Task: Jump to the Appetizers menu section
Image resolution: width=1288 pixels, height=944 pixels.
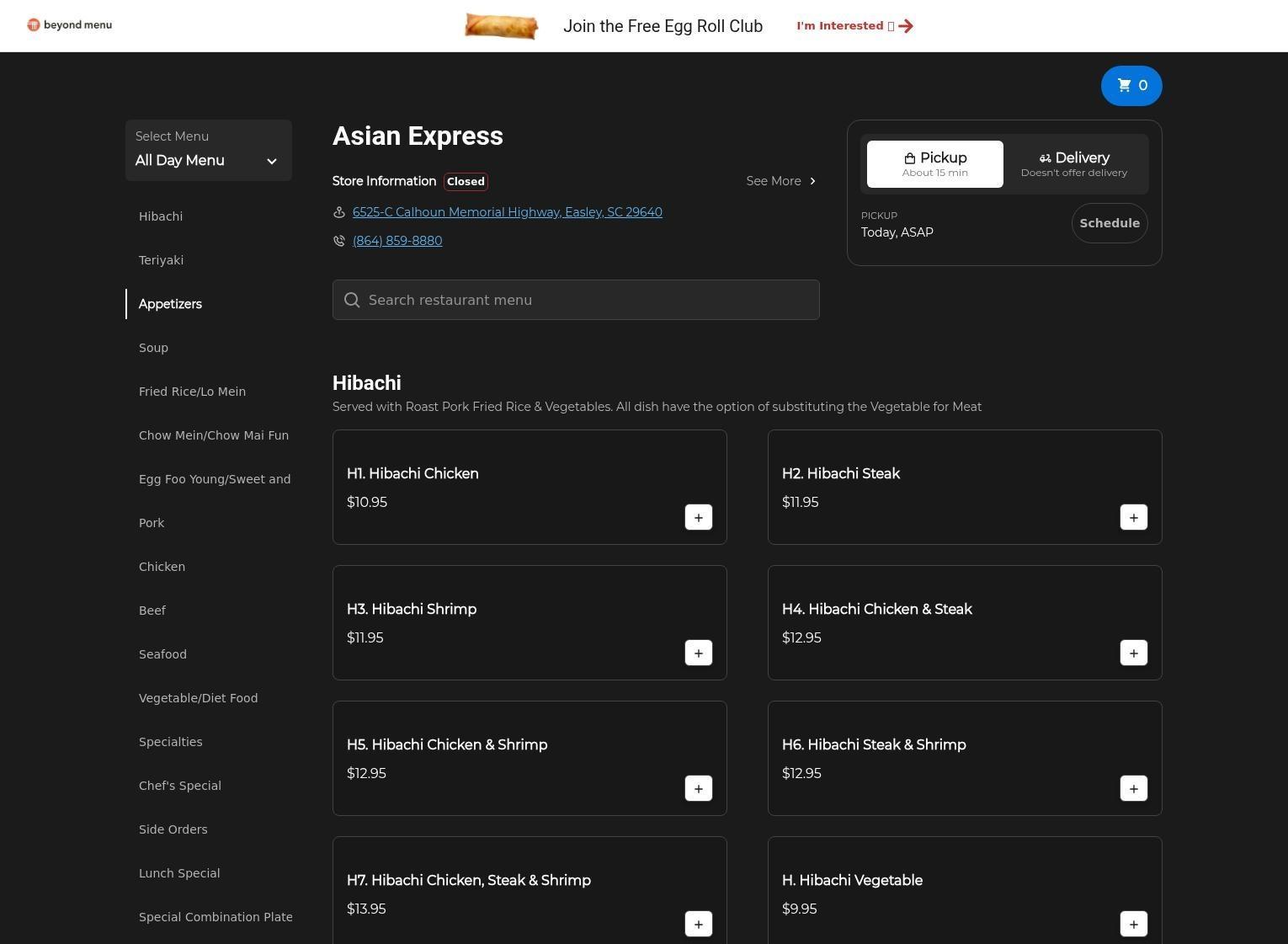Action: (x=170, y=304)
